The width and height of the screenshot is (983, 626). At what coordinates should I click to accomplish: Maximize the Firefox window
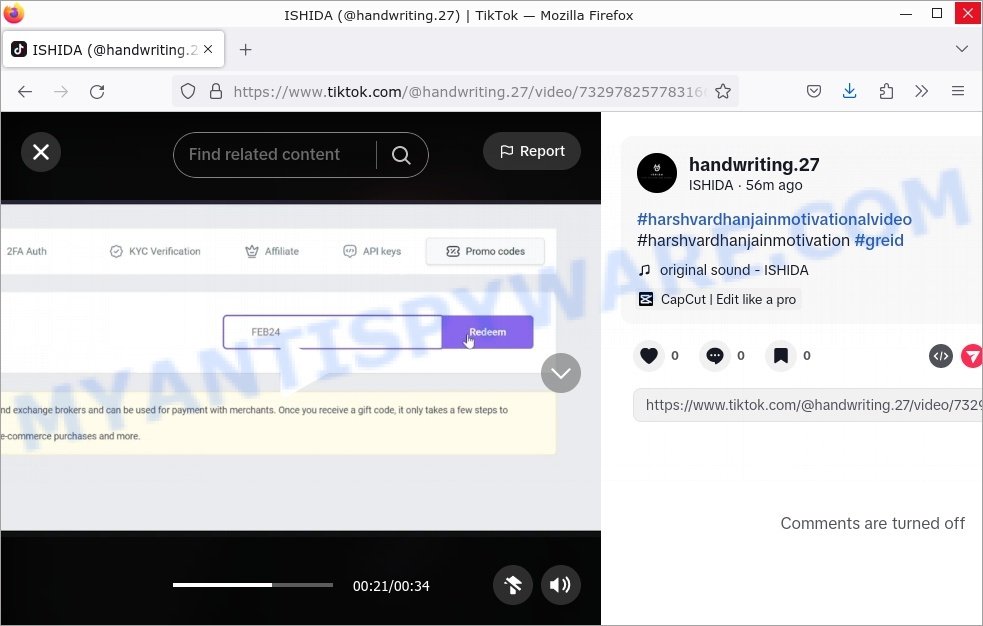coord(937,14)
